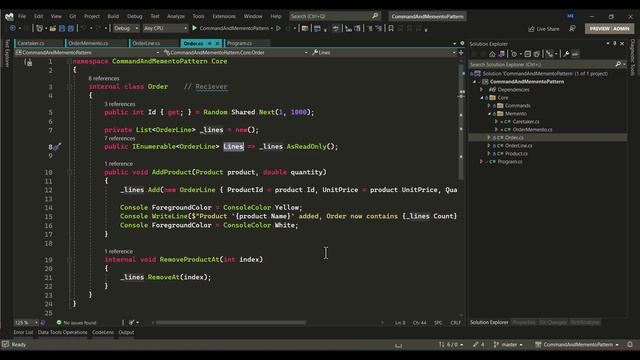Click Show All Files icon in Solution Explorer

(x=536, y=54)
